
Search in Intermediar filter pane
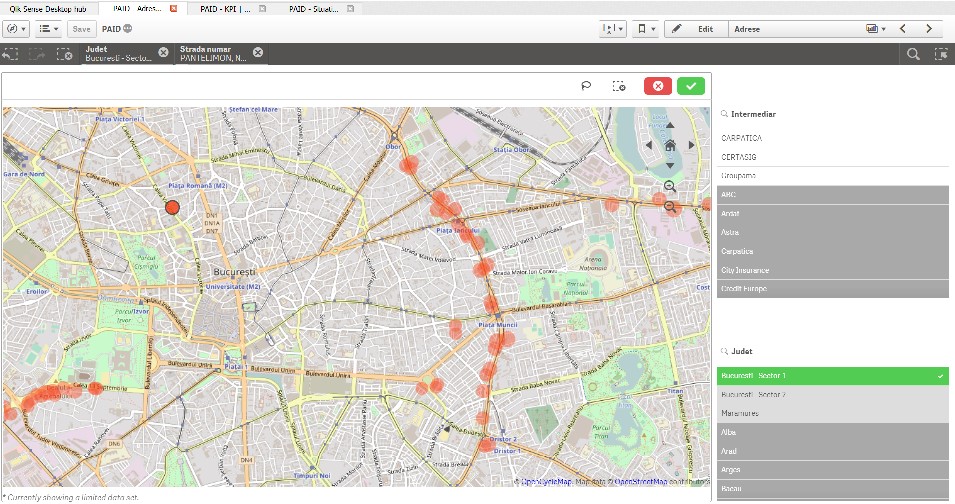724,114
